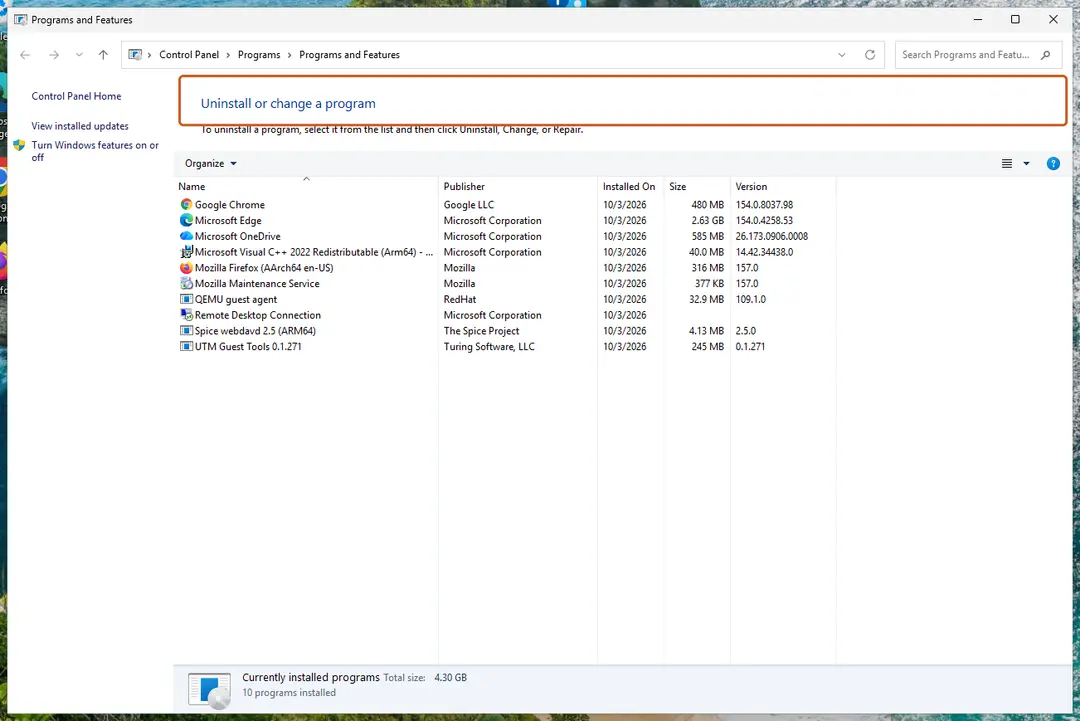The width and height of the screenshot is (1080, 721).
Task: Open Turn Windows features on or off
Action: pos(95,151)
